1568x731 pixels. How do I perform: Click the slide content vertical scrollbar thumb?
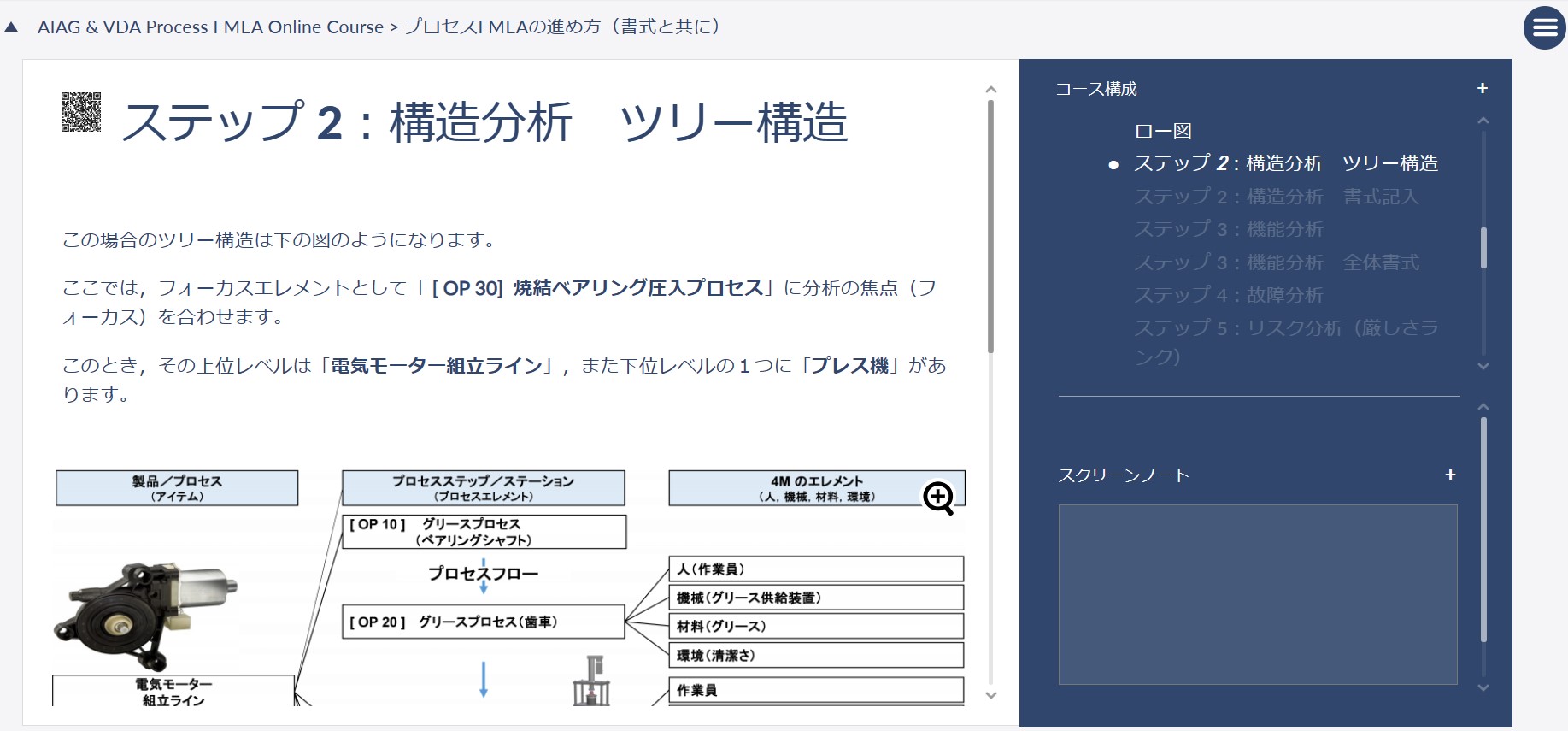(x=990, y=227)
